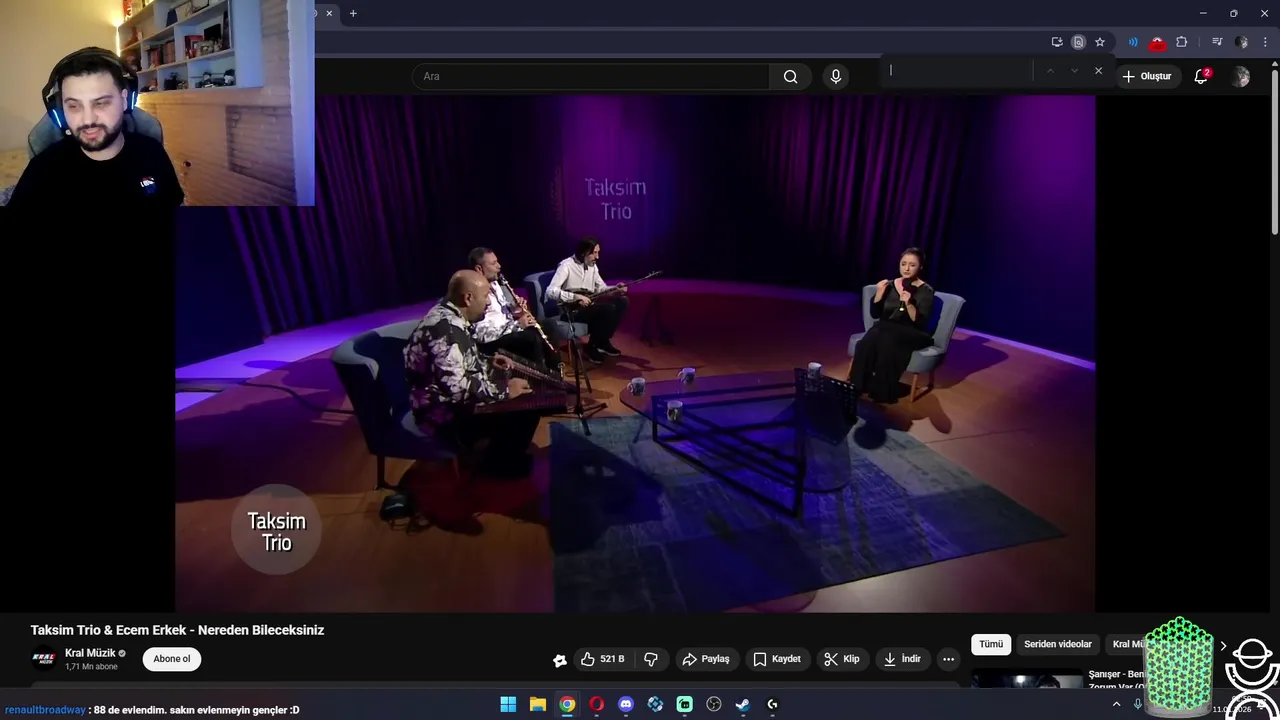Focus the YouTube Ara search field

coord(591,77)
